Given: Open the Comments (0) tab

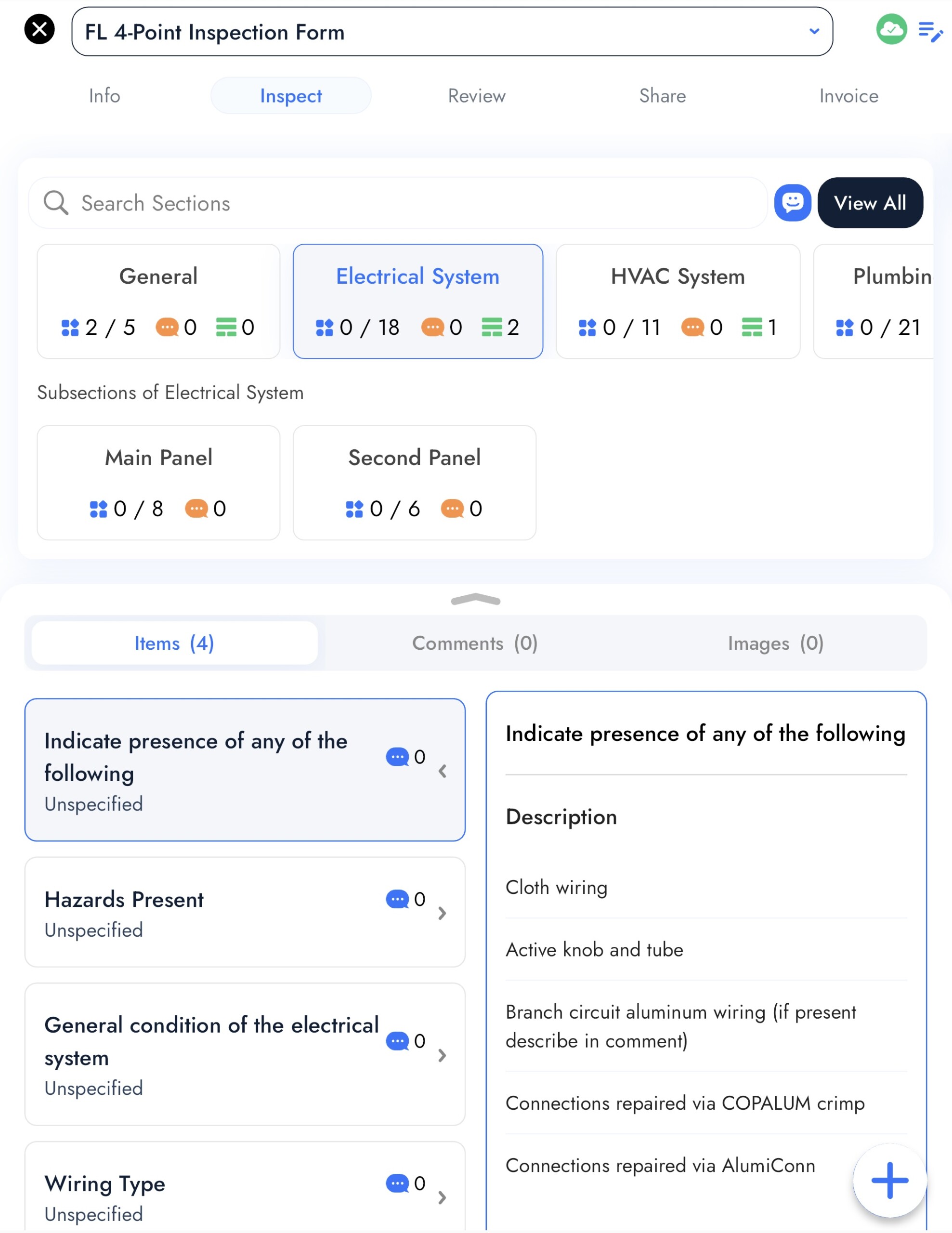Looking at the screenshot, I should 475,643.
